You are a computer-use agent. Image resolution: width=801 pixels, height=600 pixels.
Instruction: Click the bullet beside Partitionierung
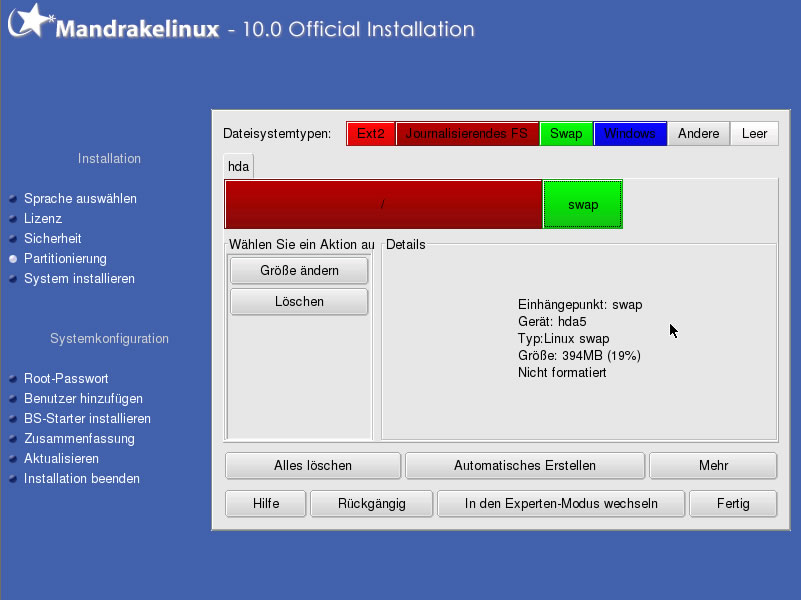tap(13, 259)
